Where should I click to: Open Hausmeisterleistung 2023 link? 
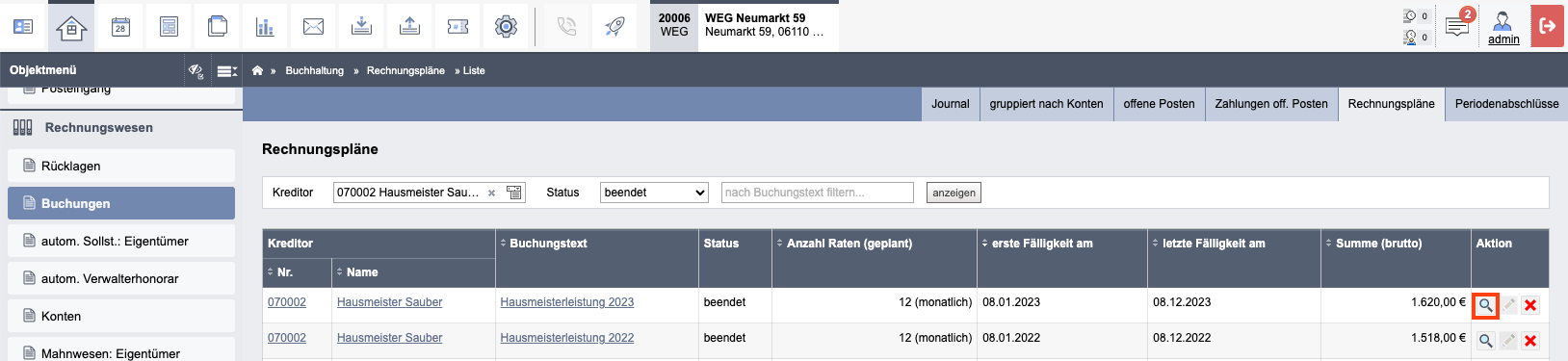pyautogui.click(x=567, y=302)
